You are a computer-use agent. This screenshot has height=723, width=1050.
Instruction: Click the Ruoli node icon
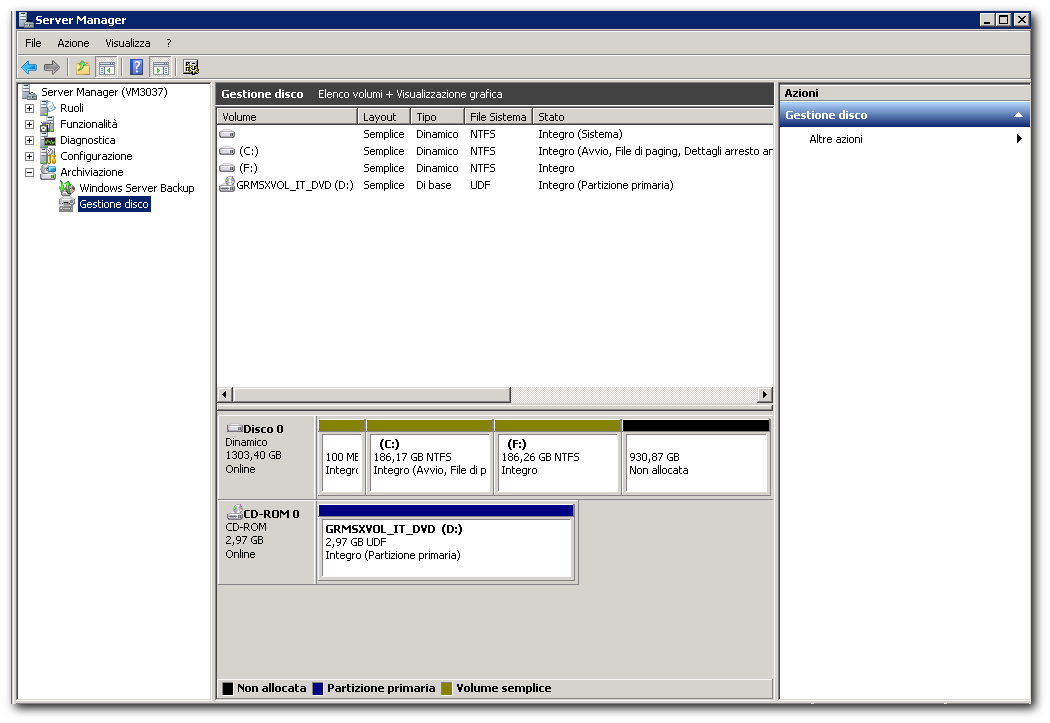[x=48, y=108]
